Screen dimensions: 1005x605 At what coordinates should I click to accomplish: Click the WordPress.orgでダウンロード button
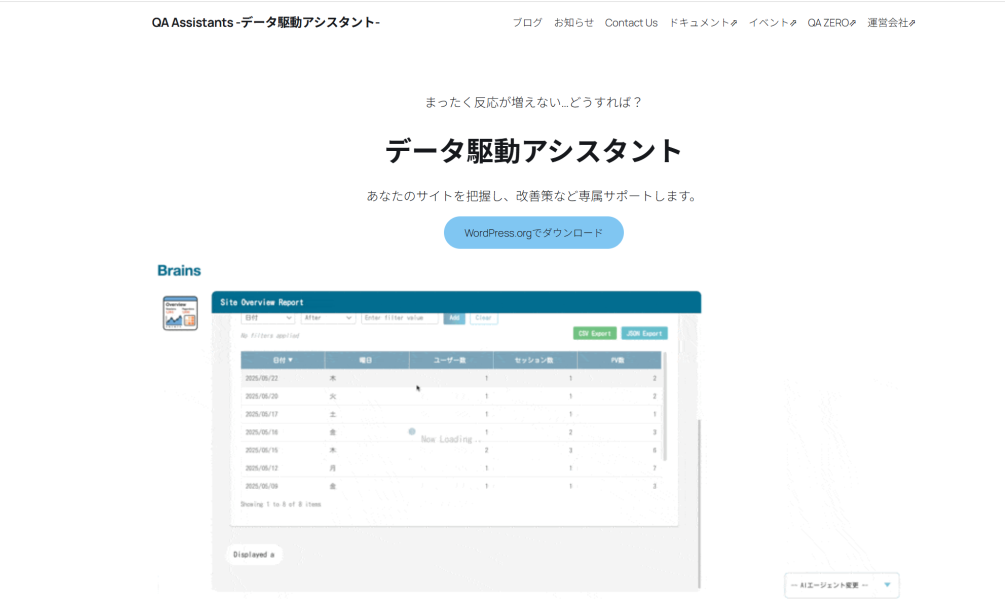coord(533,233)
